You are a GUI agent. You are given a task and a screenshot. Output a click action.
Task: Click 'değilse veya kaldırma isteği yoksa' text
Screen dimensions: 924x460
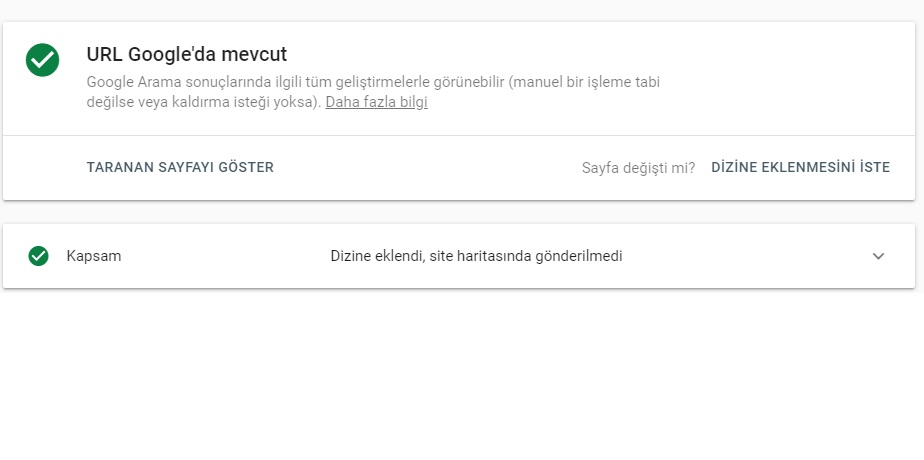pos(204,102)
